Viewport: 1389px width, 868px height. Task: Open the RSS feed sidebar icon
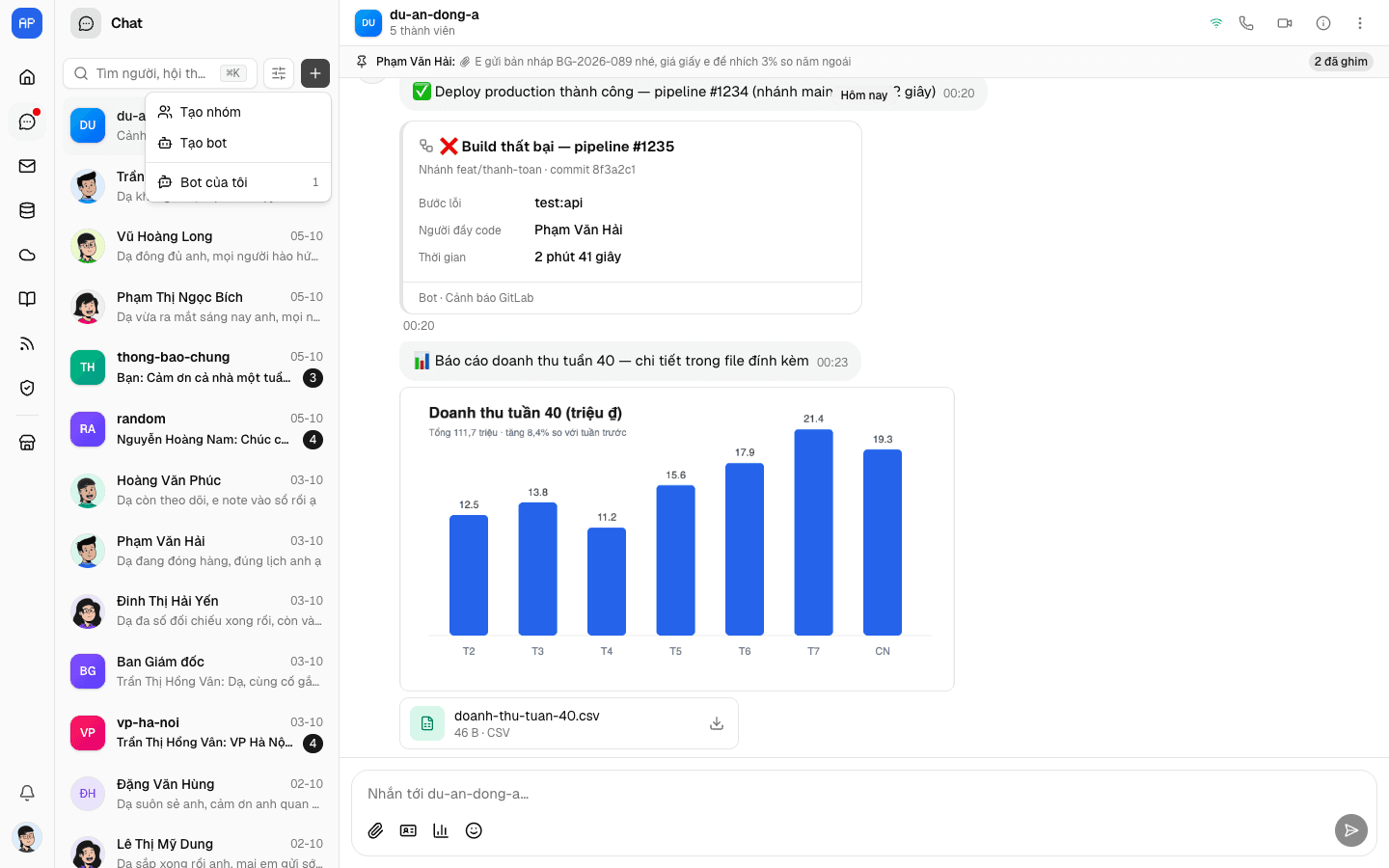[27, 343]
